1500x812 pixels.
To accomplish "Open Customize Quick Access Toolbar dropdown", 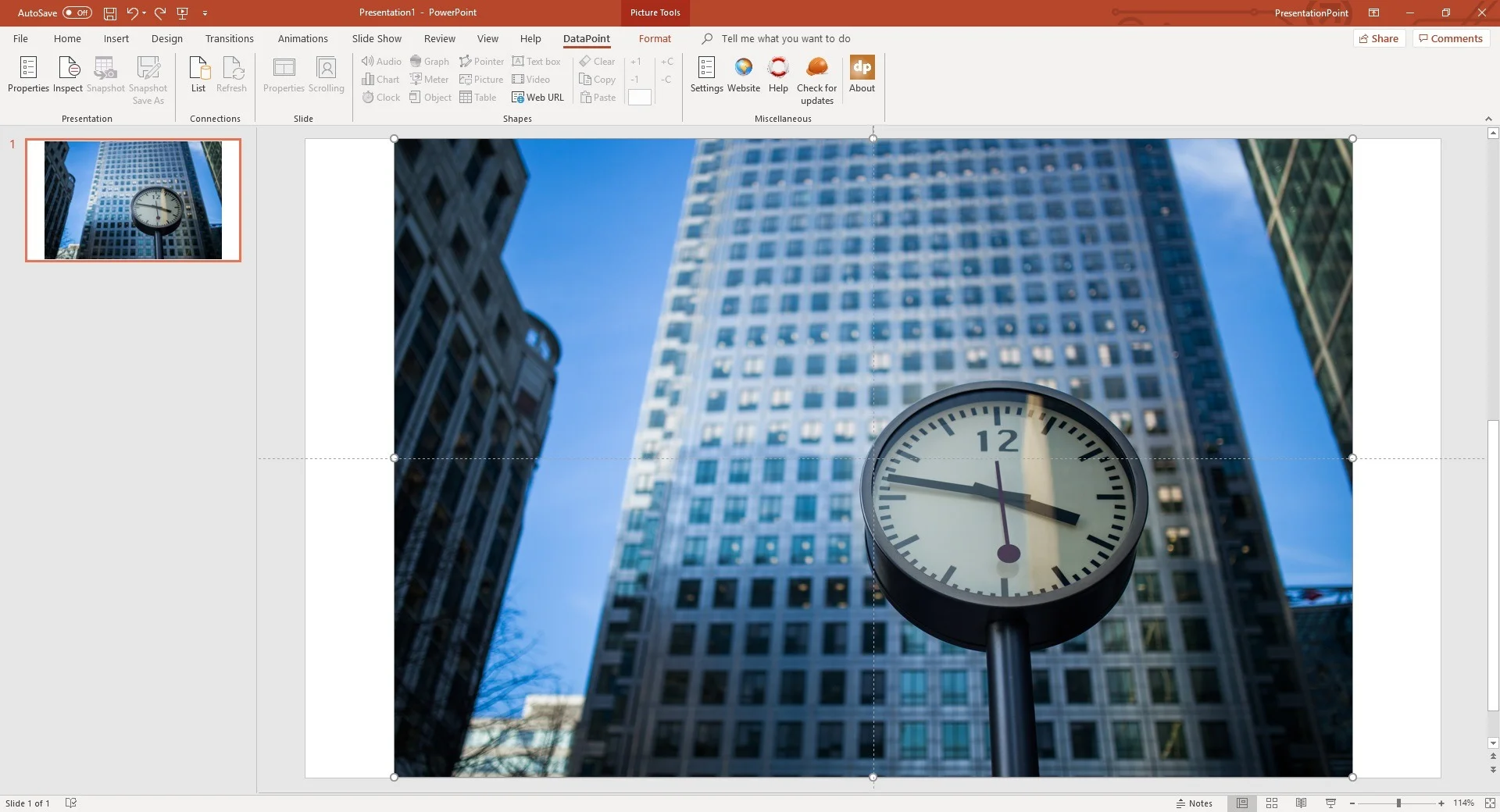I will (x=205, y=13).
